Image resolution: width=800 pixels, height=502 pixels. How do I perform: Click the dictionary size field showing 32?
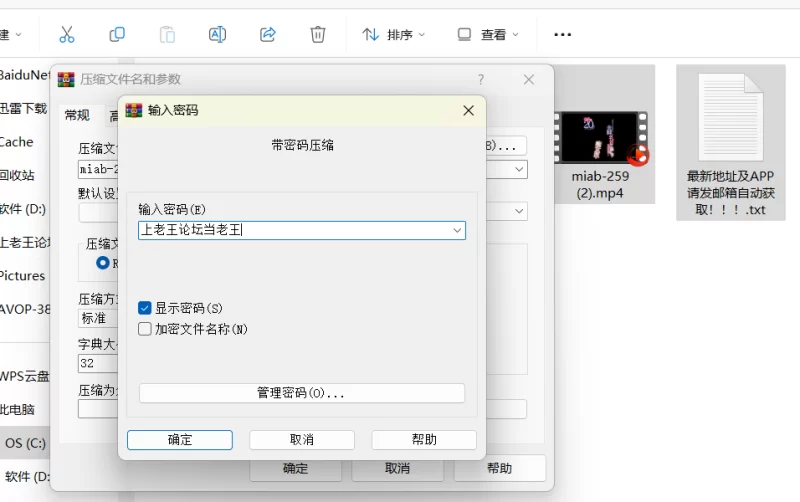point(98,363)
